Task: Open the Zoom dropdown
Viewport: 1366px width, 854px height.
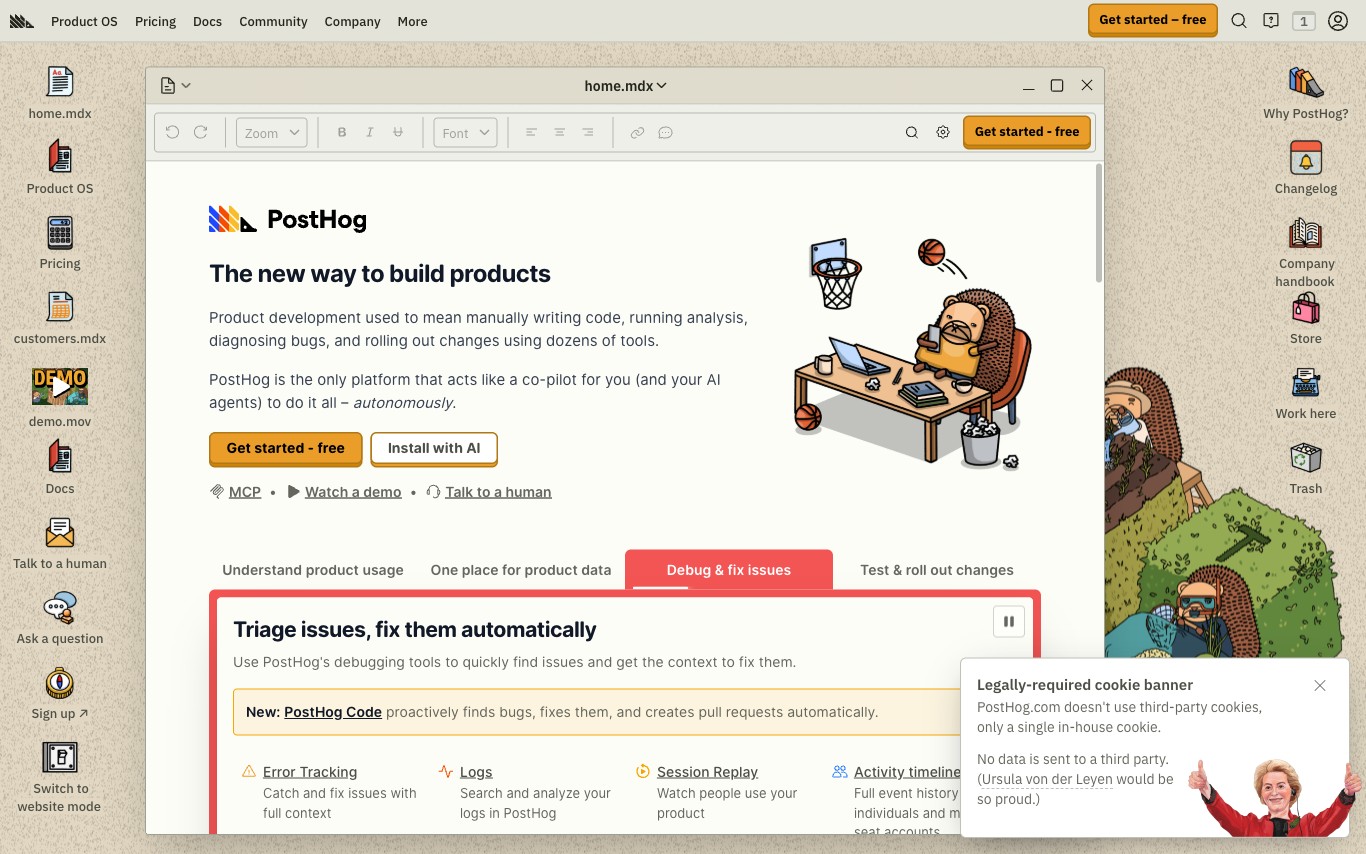Action: tap(271, 132)
